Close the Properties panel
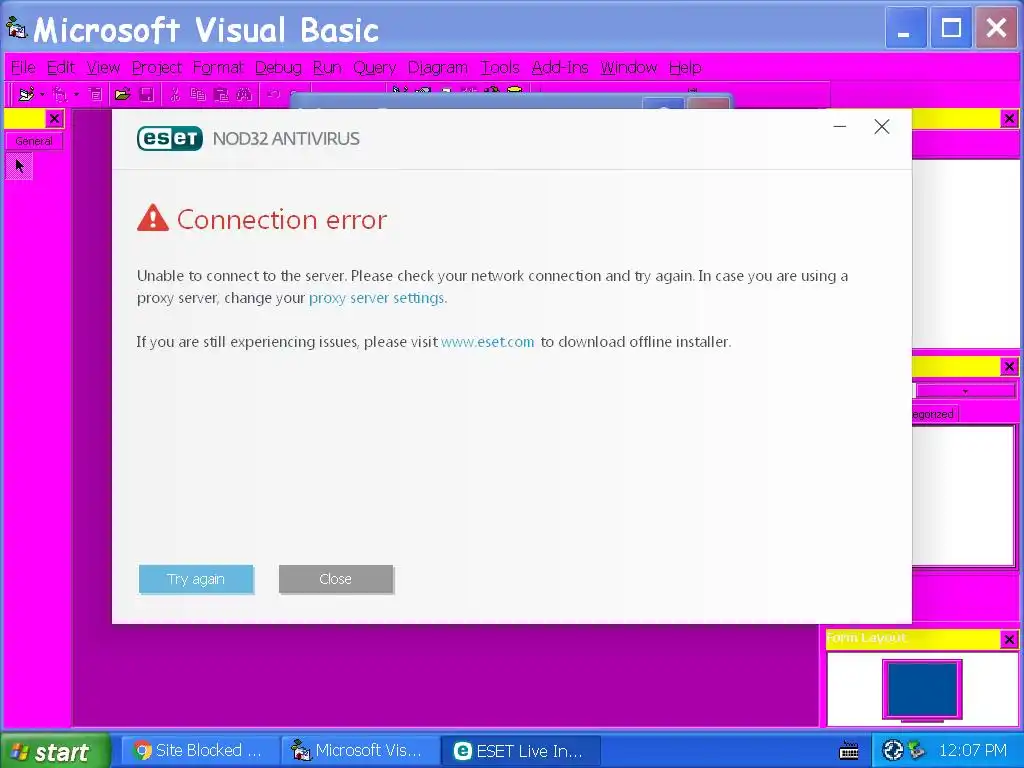This screenshot has width=1024, height=768. 1009,366
